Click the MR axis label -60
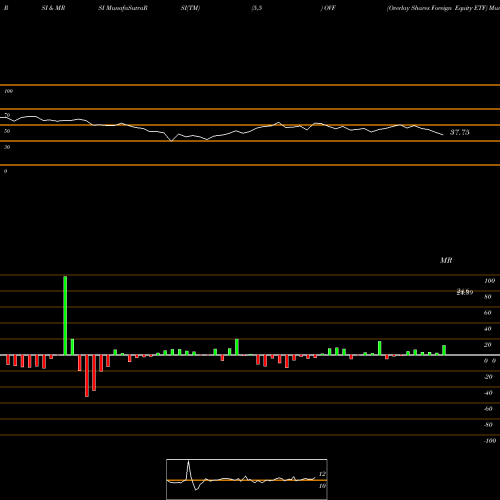The image size is (500, 500). point(488,409)
